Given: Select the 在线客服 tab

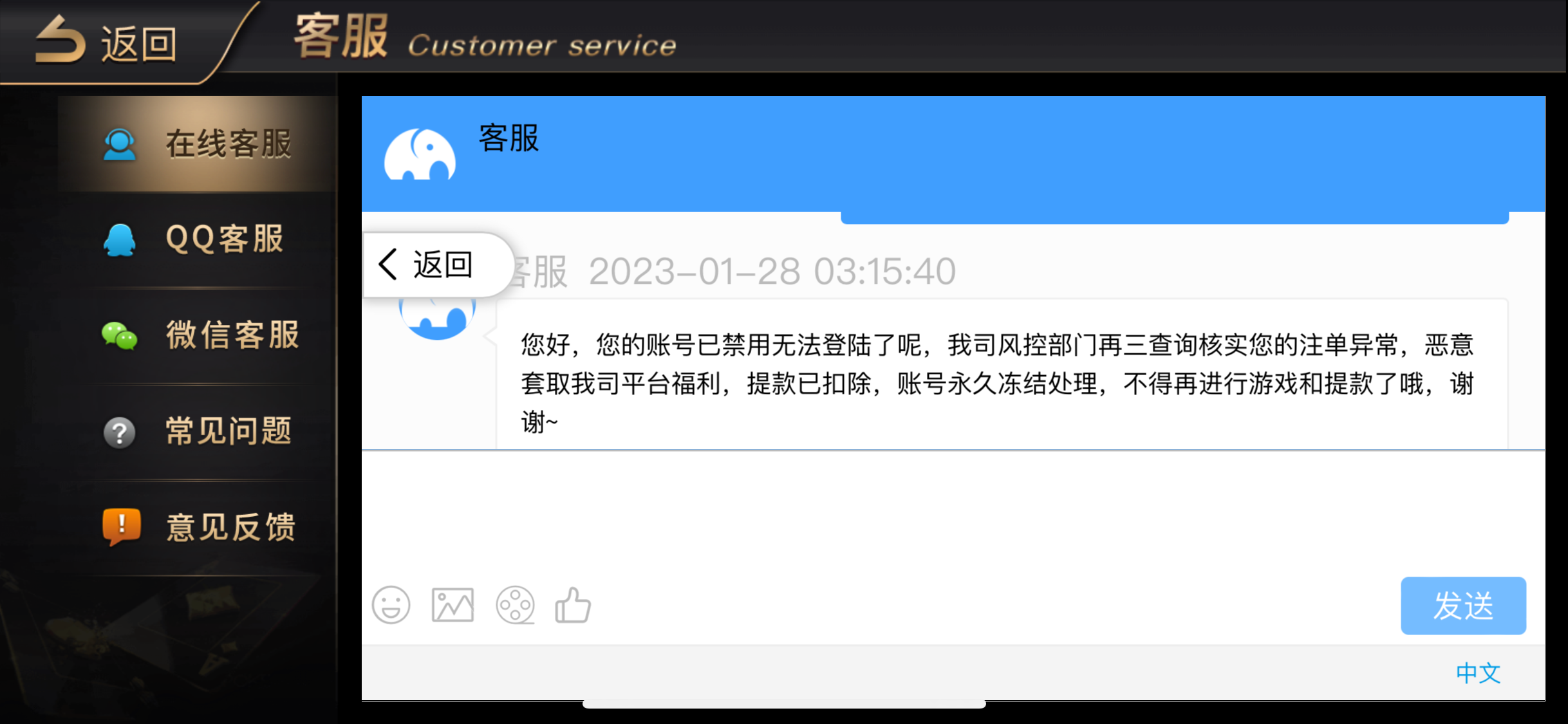Looking at the screenshot, I should (x=198, y=144).
